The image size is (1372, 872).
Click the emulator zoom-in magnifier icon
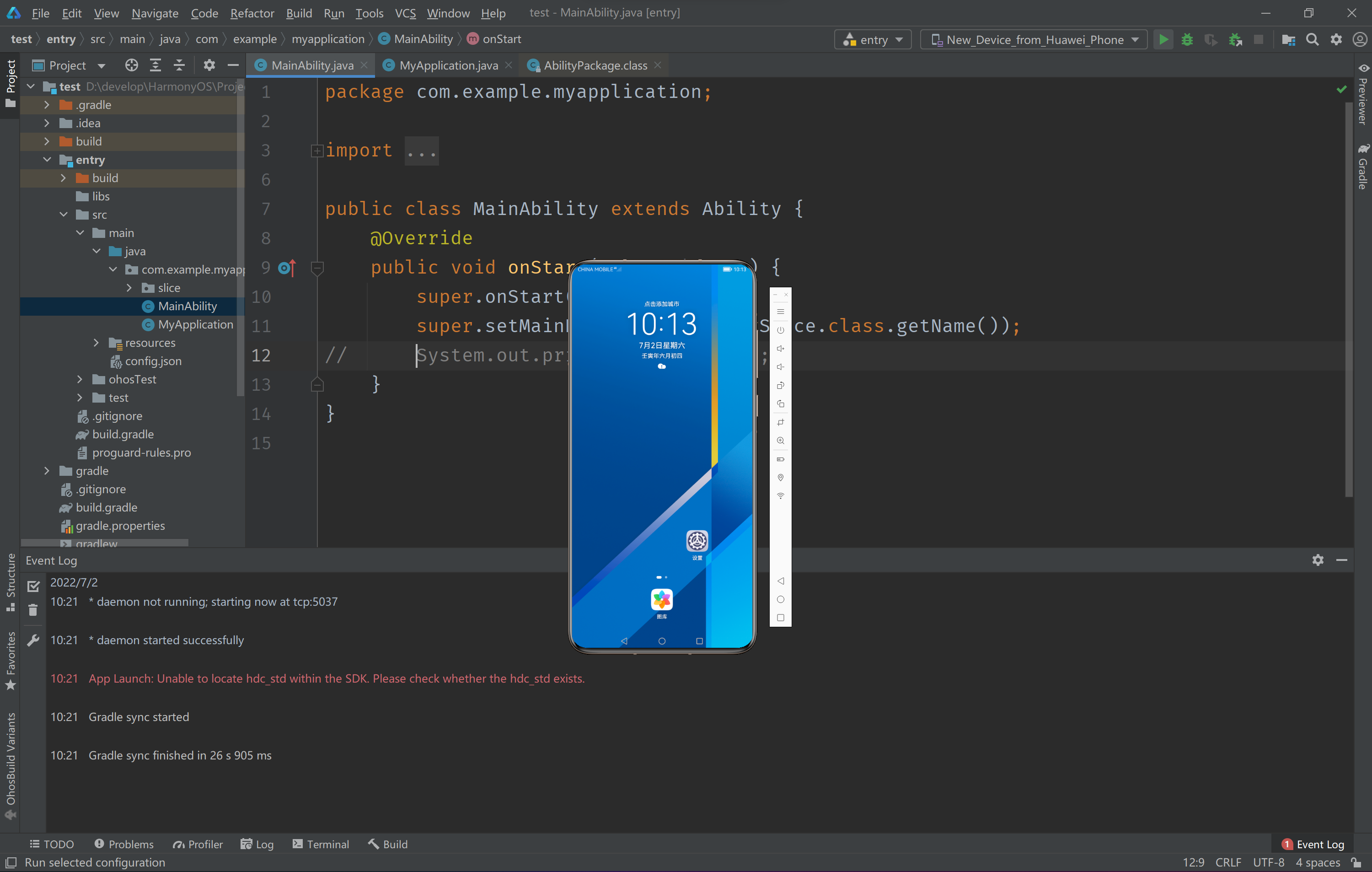[781, 441]
